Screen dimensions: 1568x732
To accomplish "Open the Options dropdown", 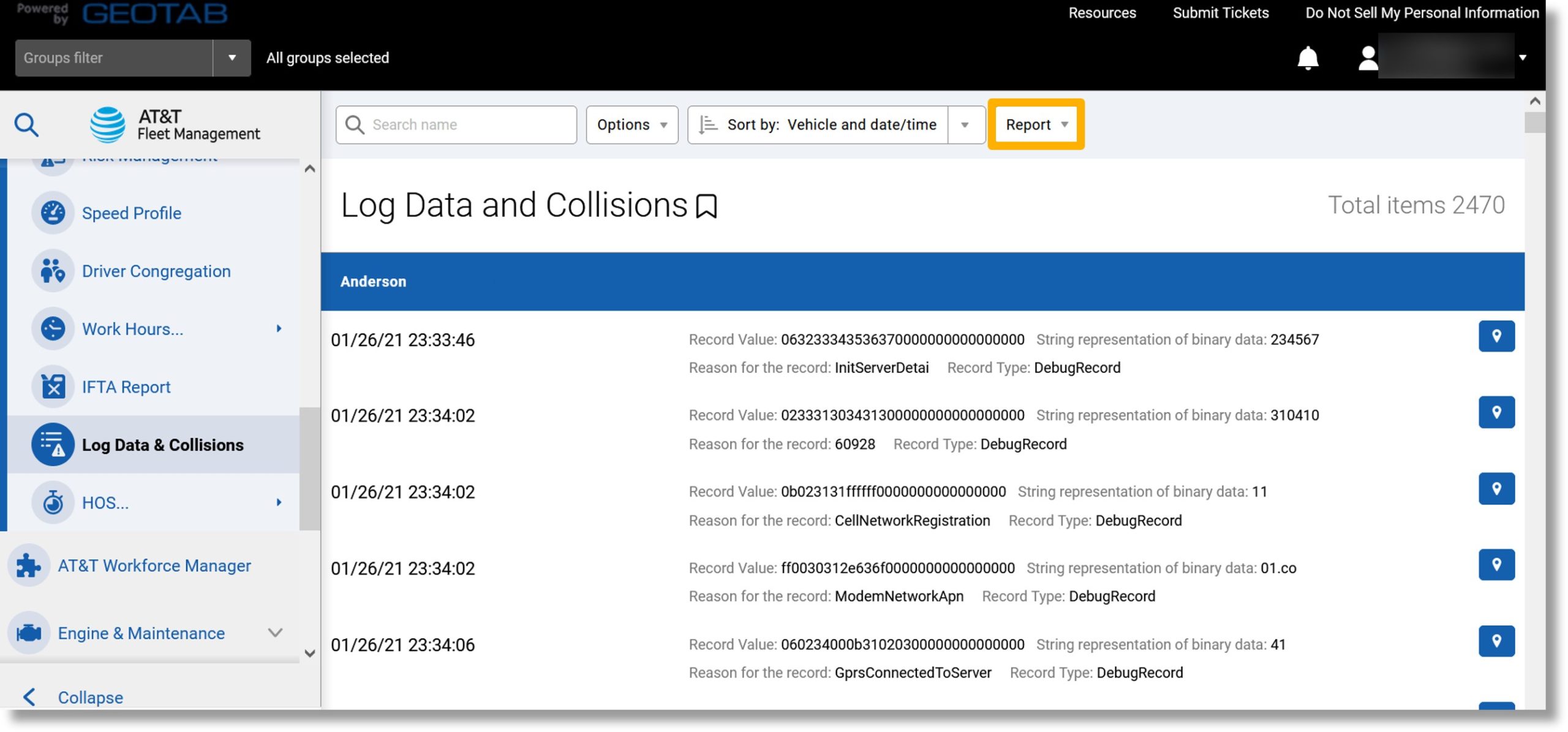I will [631, 125].
